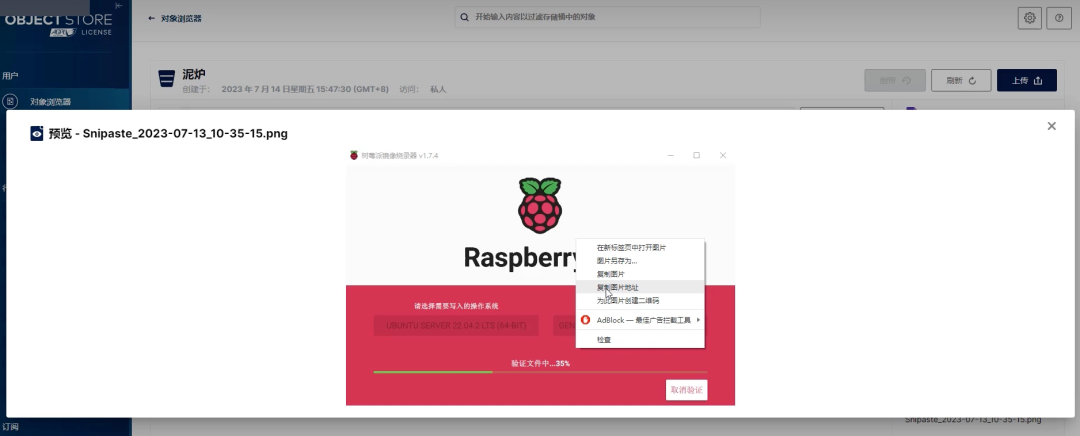1080x436 pixels.
Task: Click the 泥炉 bucket name heading
Action: (194, 74)
